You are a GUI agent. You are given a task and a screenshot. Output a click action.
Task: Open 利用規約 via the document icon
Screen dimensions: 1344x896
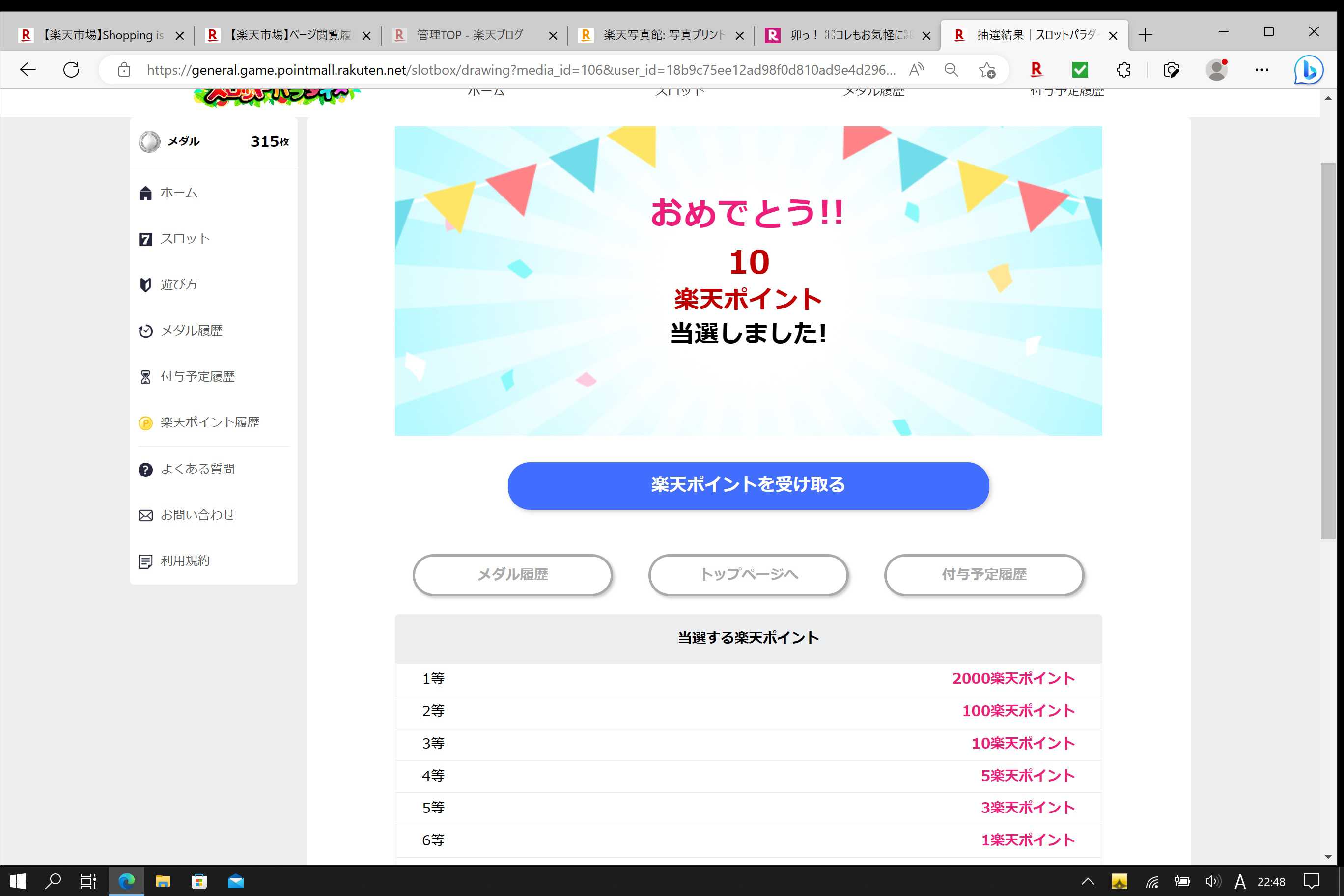[145, 561]
